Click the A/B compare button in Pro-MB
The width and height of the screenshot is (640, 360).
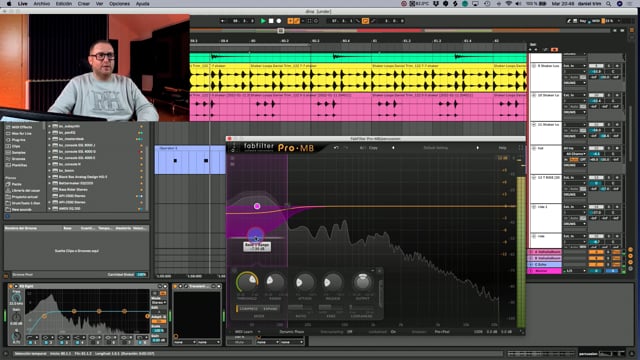(x=362, y=148)
